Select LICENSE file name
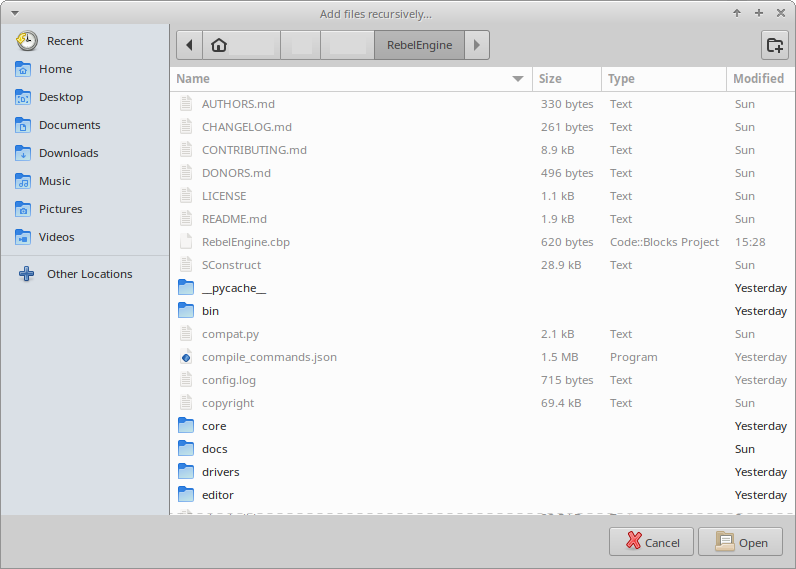 click(x=224, y=196)
